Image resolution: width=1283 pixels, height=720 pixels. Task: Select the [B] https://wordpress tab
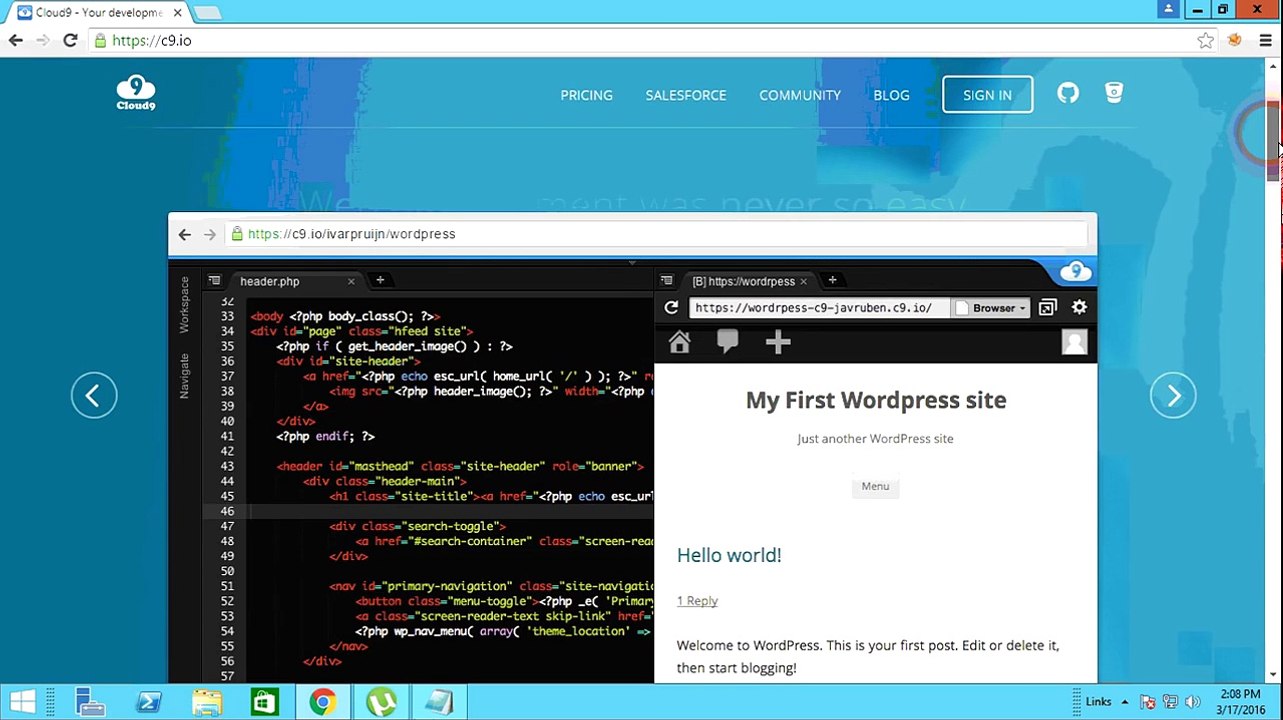coord(746,281)
